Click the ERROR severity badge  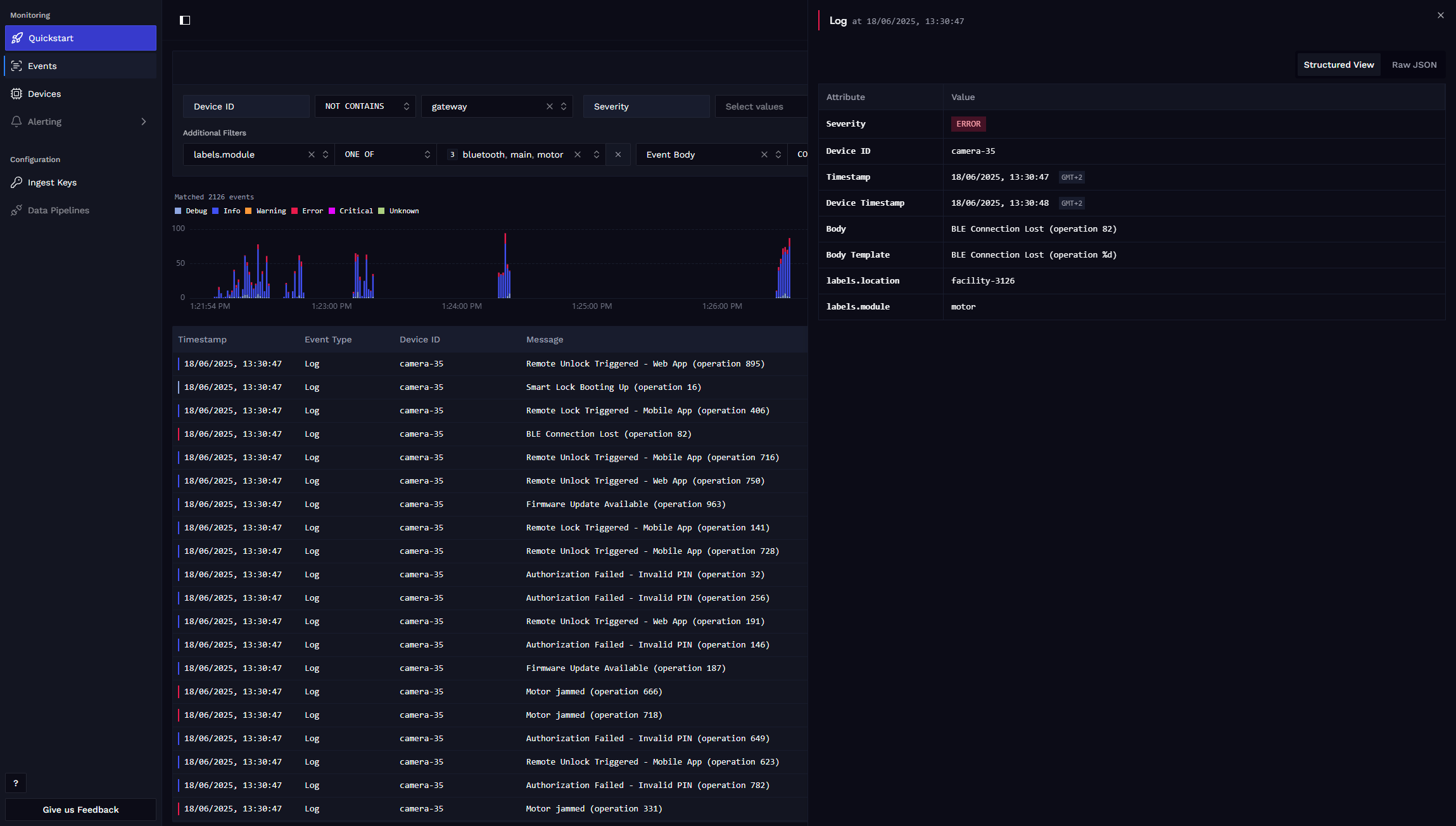pyautogui.click(x=968, y=124)
